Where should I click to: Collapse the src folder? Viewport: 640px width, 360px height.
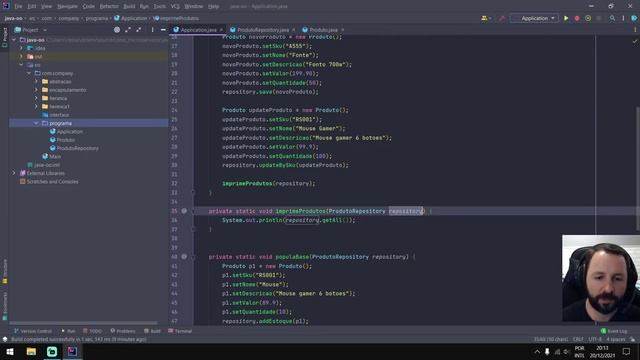[x=22, y=65]
